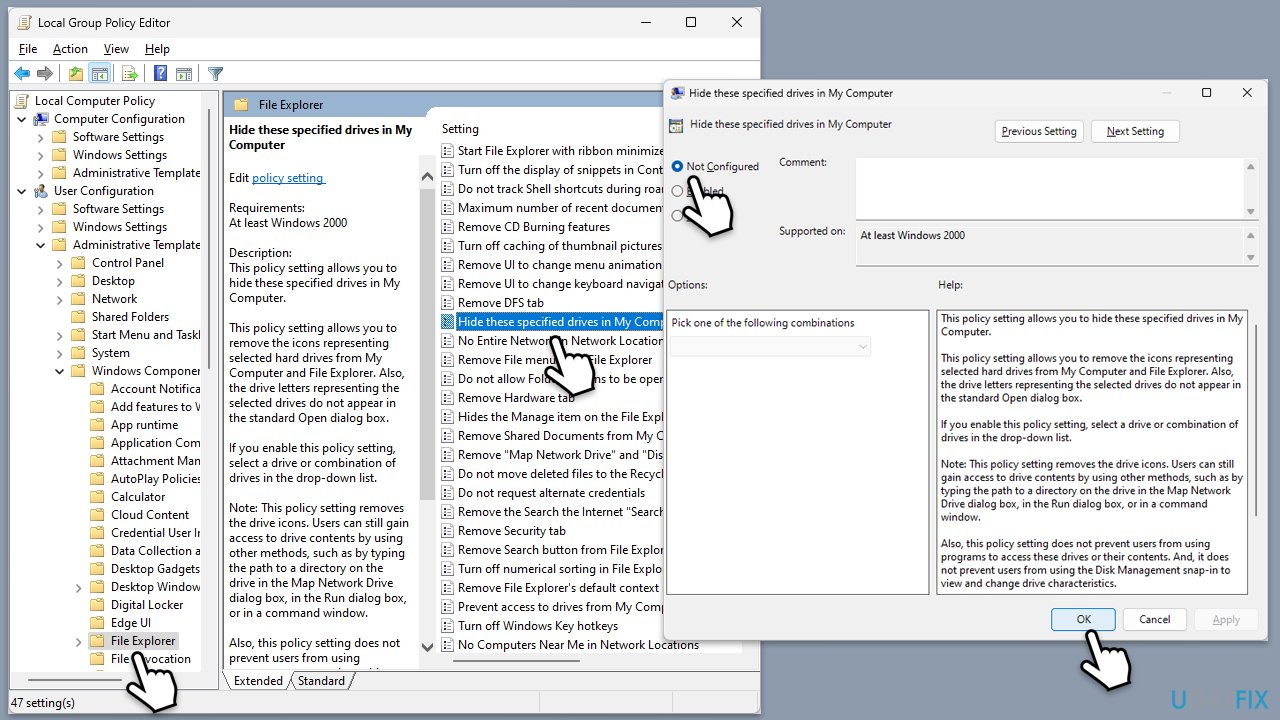Click the Apply button
Screen dimensions: 1280x720
1226,619
